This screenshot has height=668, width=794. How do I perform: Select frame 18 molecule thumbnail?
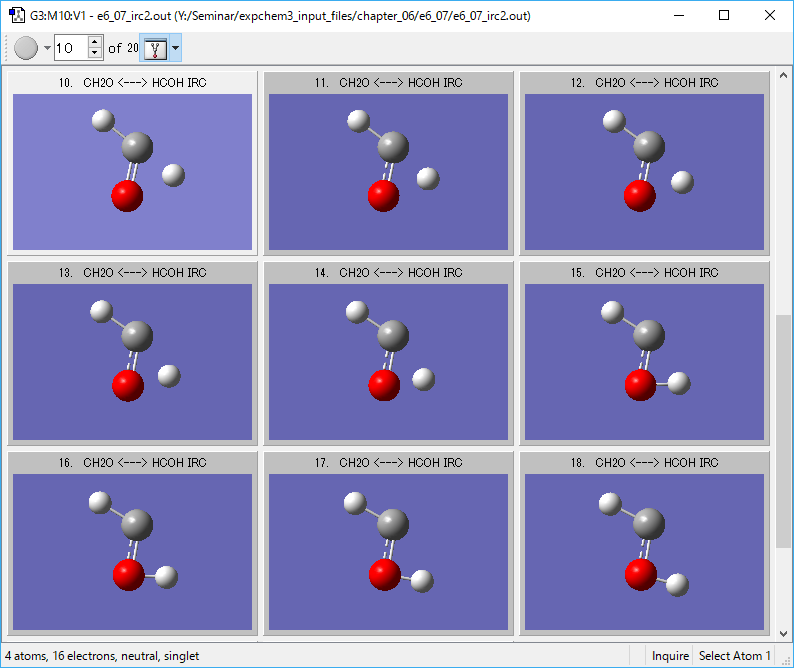[644, 552]
